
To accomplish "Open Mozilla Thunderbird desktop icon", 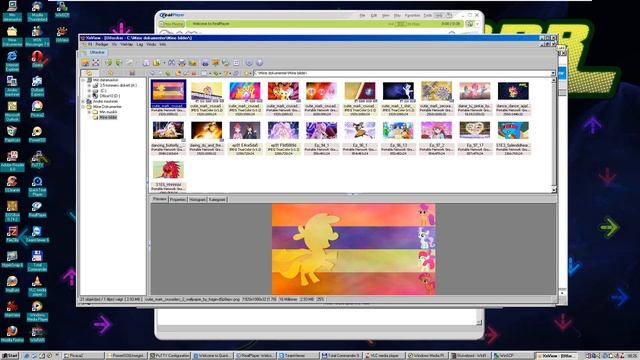I will (x=37, y=11).
